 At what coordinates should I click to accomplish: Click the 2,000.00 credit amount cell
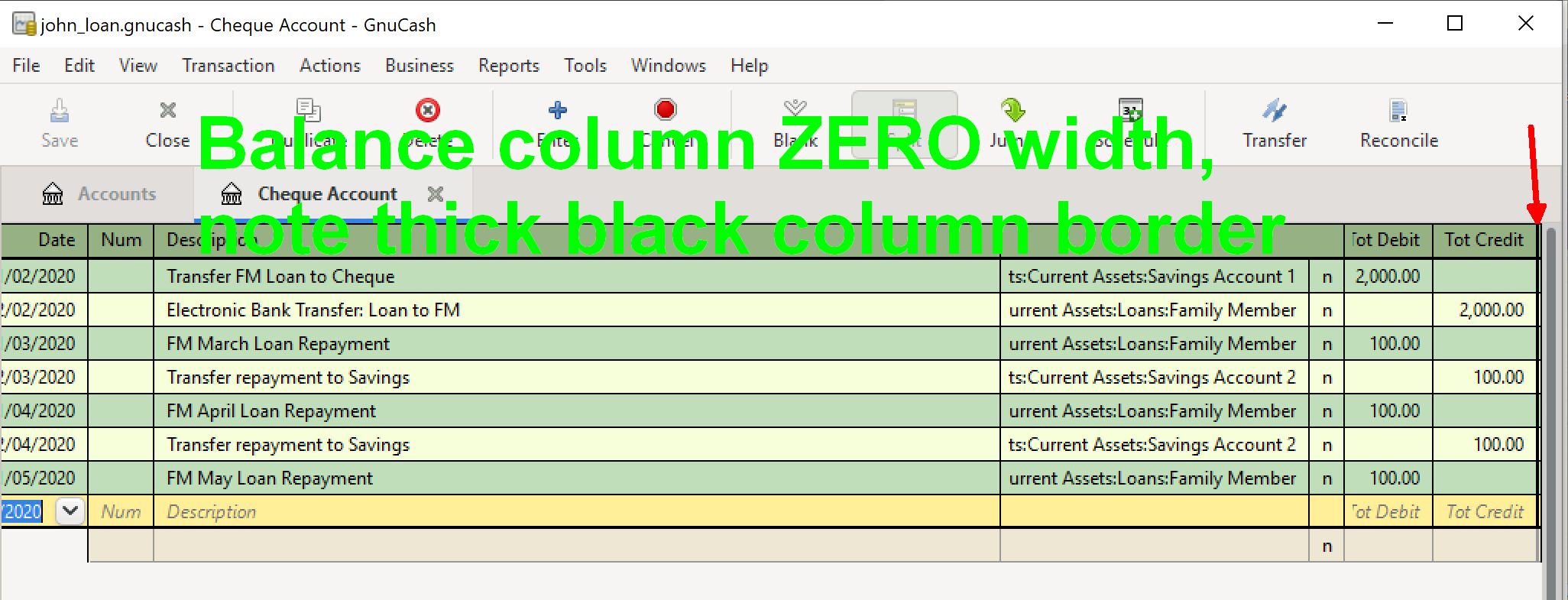coord(1485,310)
